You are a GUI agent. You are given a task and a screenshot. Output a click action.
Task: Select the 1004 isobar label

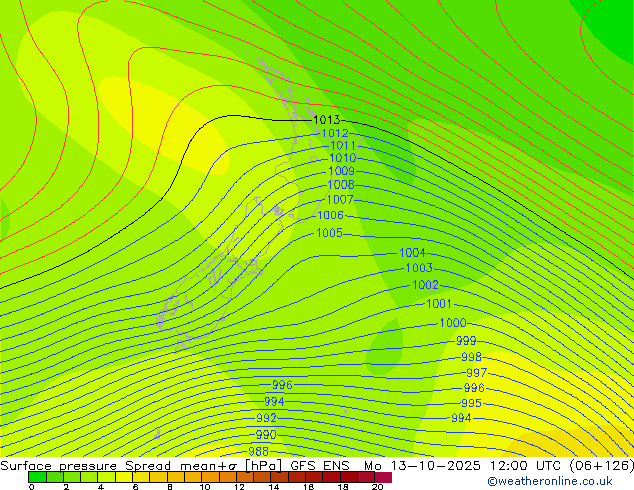412,253
